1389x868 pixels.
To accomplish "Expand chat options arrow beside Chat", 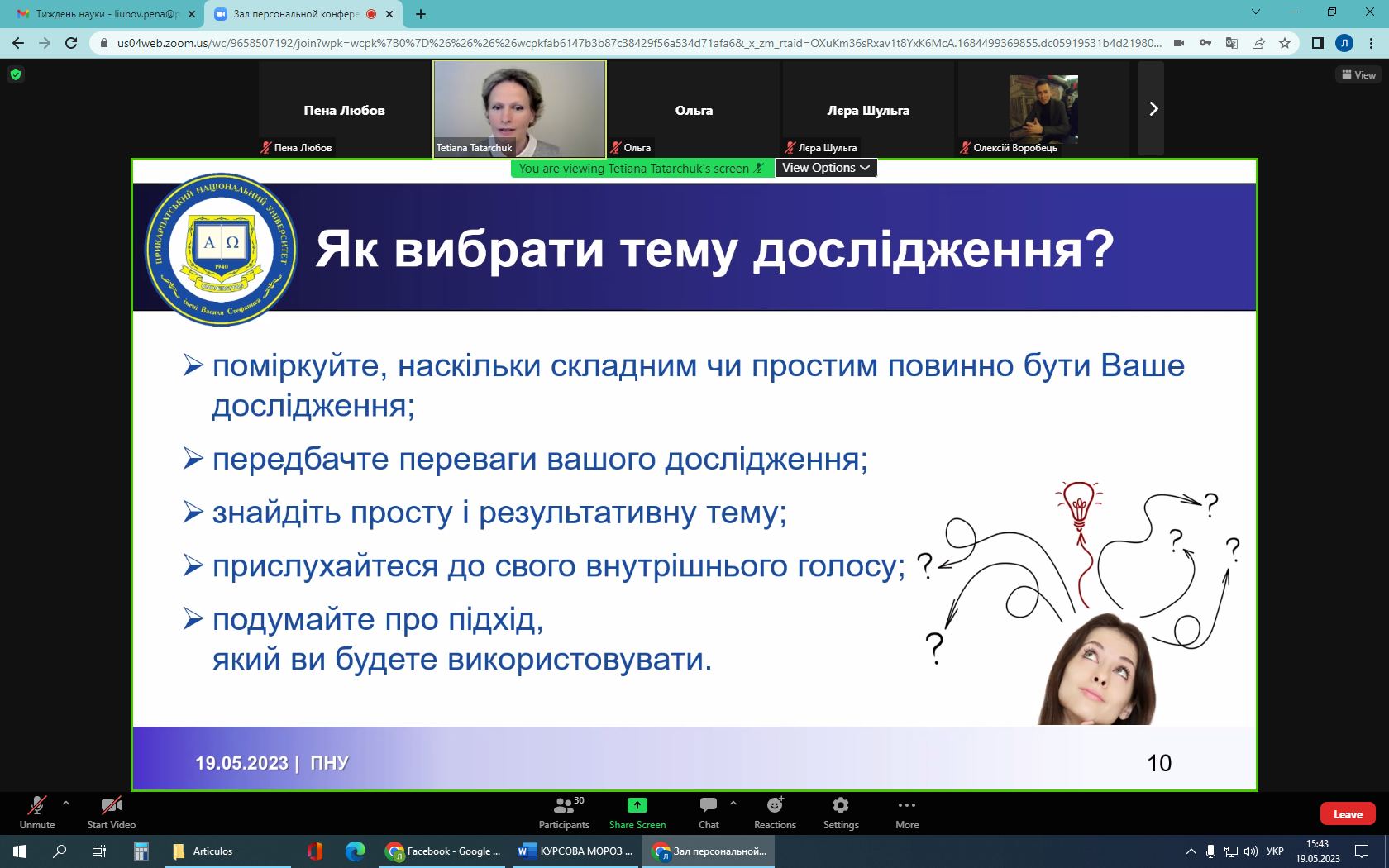I will [x=733, y=803].
